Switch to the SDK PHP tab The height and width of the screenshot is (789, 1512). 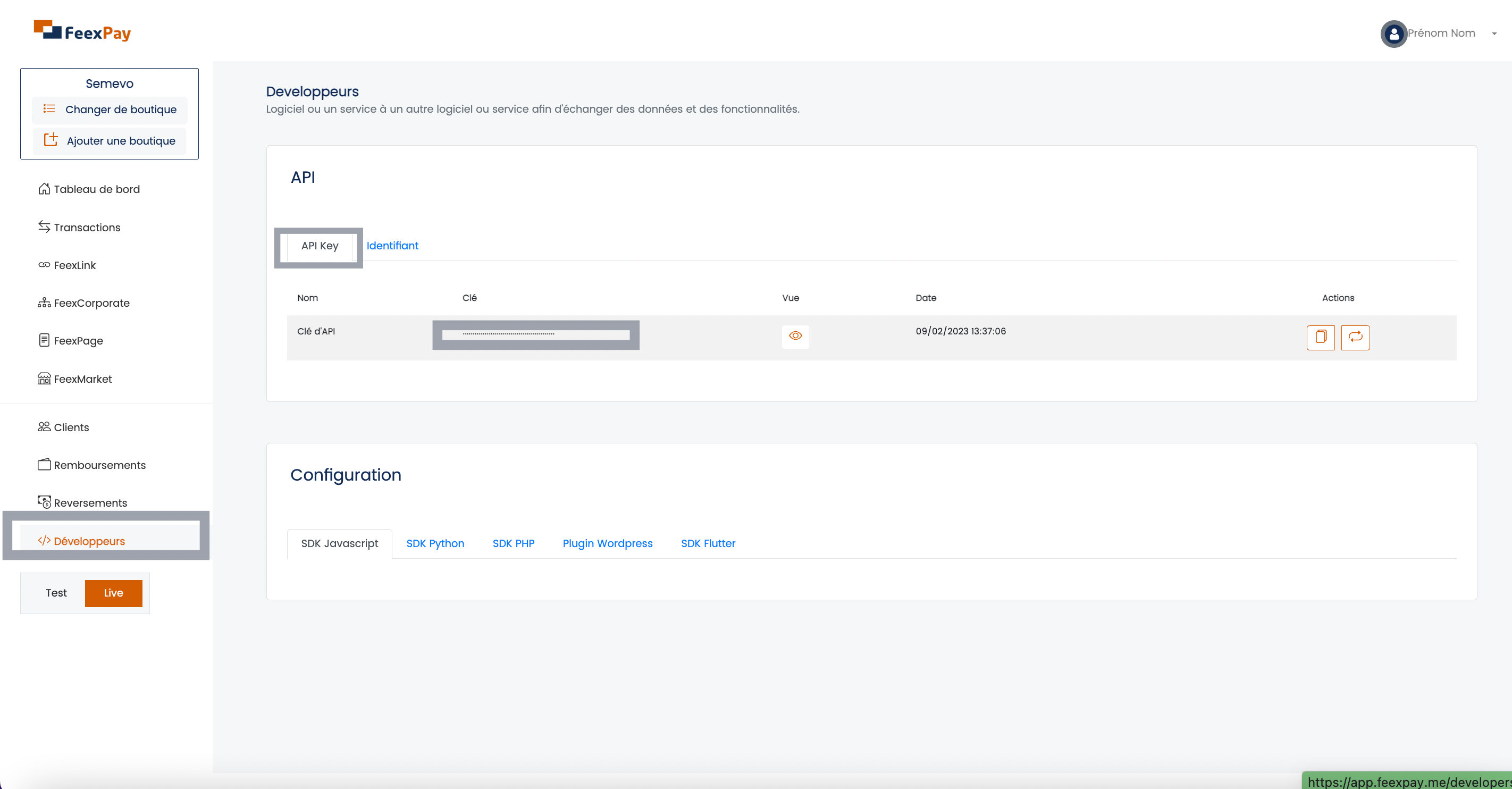tap(514, 543)
